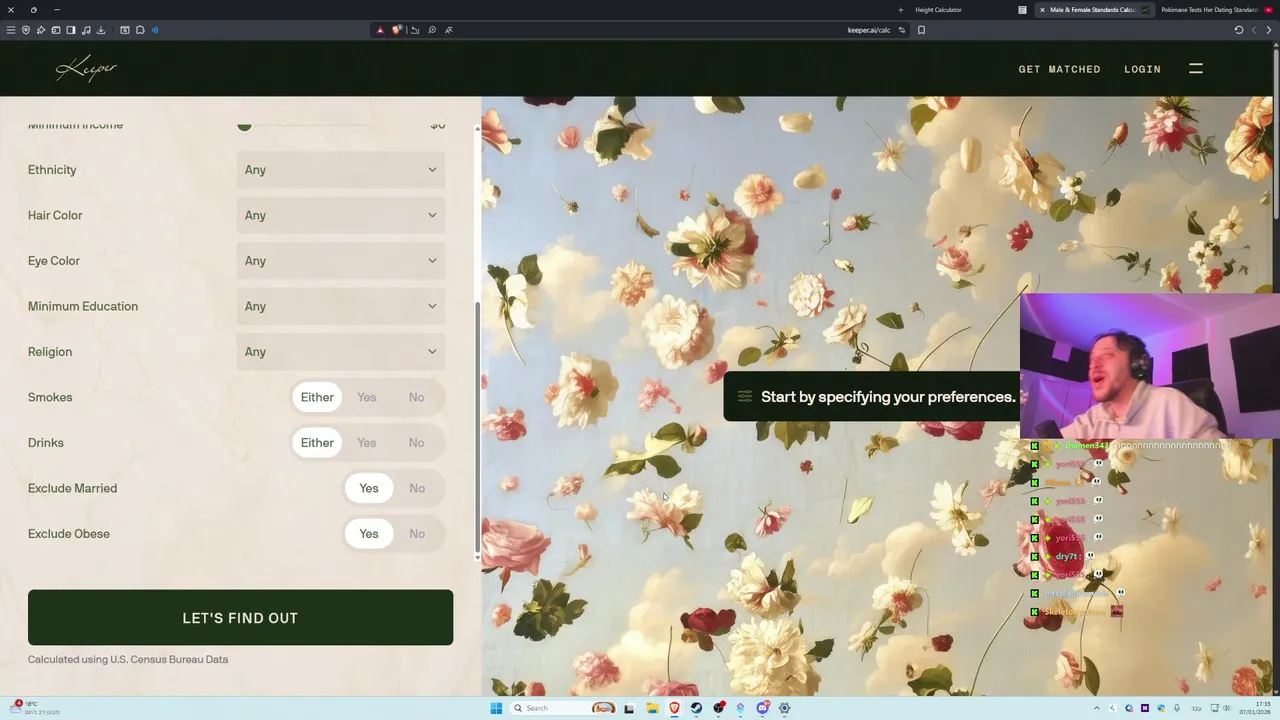Click the Minimum Income slider handle
The image size is (1280, 720).
pos(244,125)
